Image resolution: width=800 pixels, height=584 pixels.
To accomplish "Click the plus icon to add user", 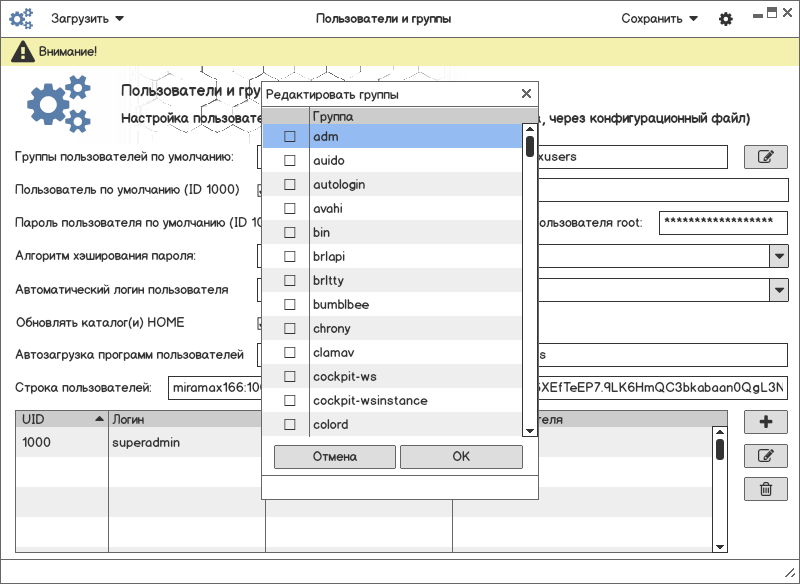I will [x=766, y=421].
